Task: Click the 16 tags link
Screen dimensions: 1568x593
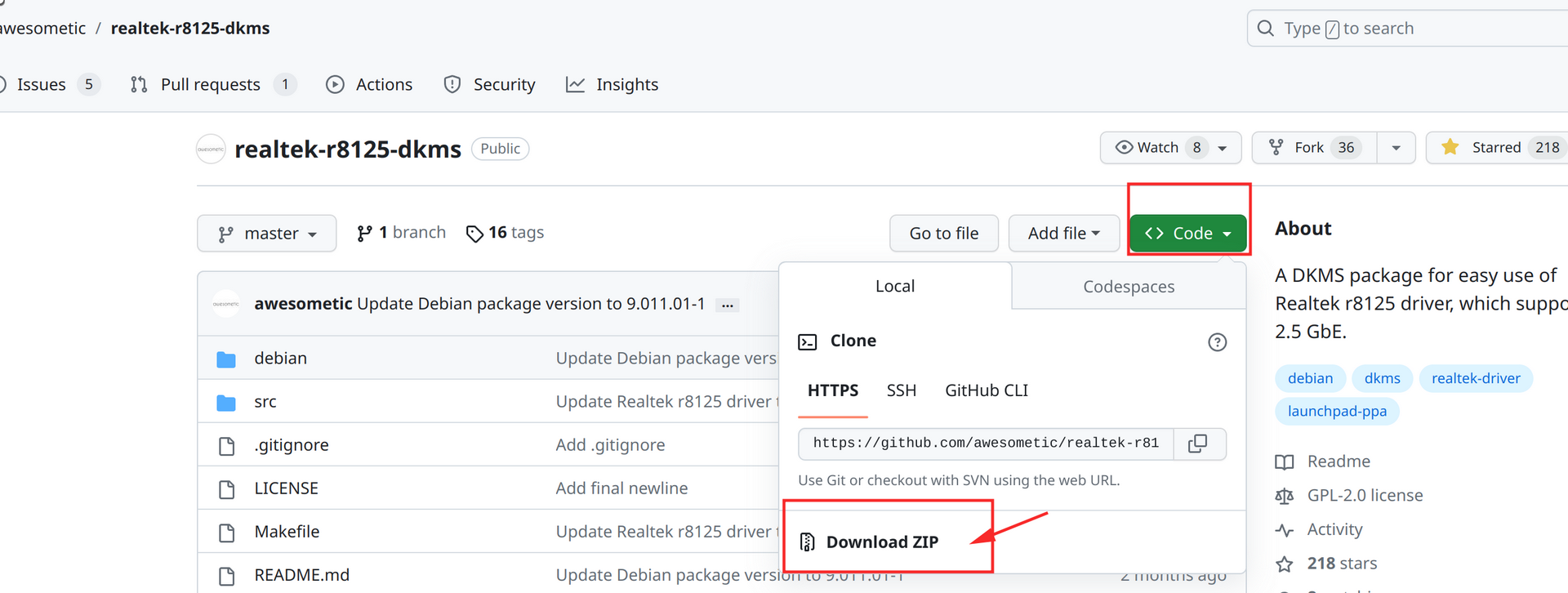Action: pos(506,233)
